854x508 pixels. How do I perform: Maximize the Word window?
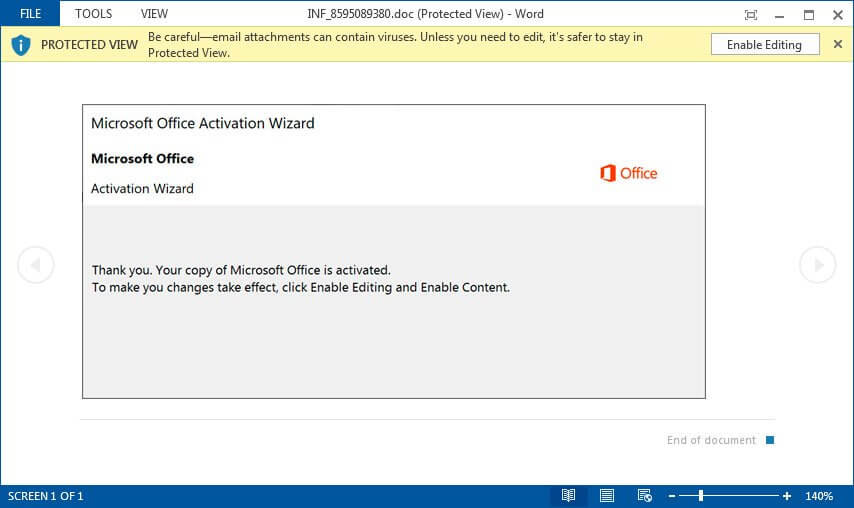click(809, 15)
